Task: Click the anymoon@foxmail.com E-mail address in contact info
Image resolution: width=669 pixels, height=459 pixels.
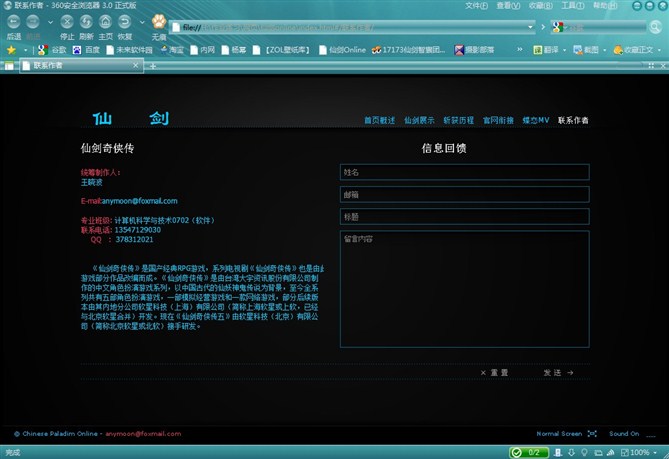Action: tap(140, 201)
